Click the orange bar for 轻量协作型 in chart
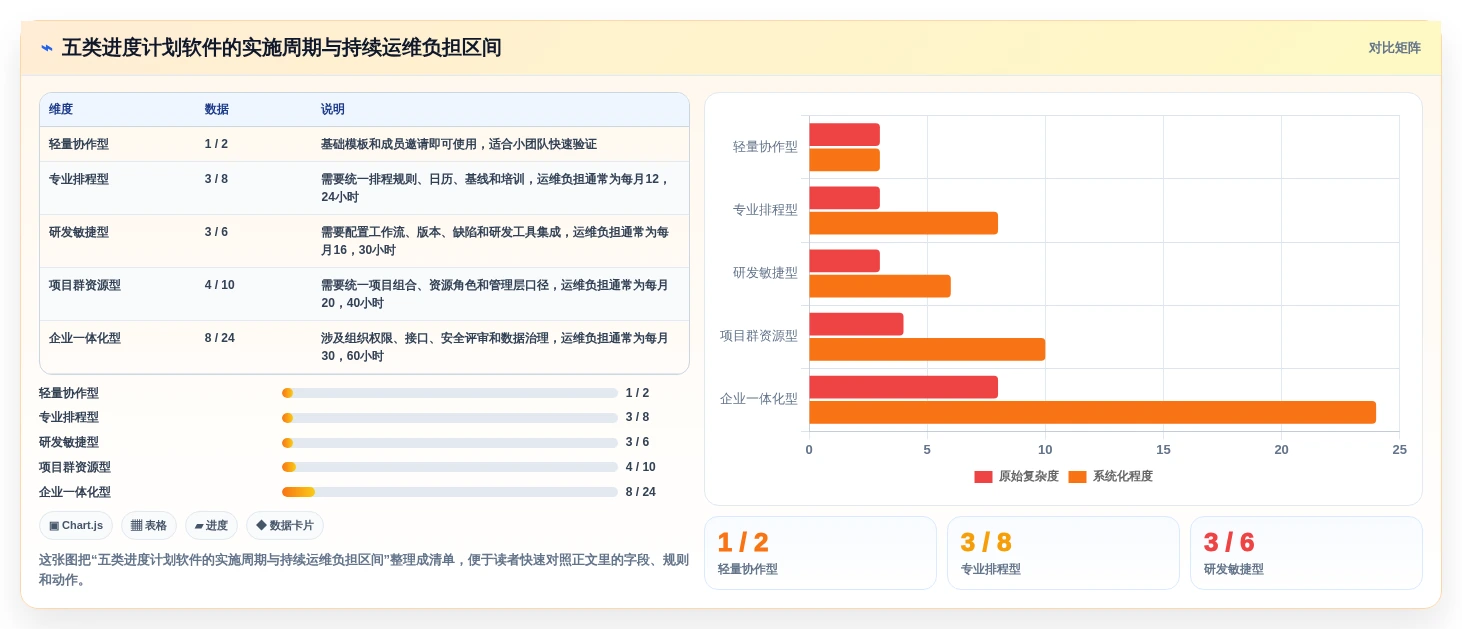1462x629 pixels. click(844, 160)
